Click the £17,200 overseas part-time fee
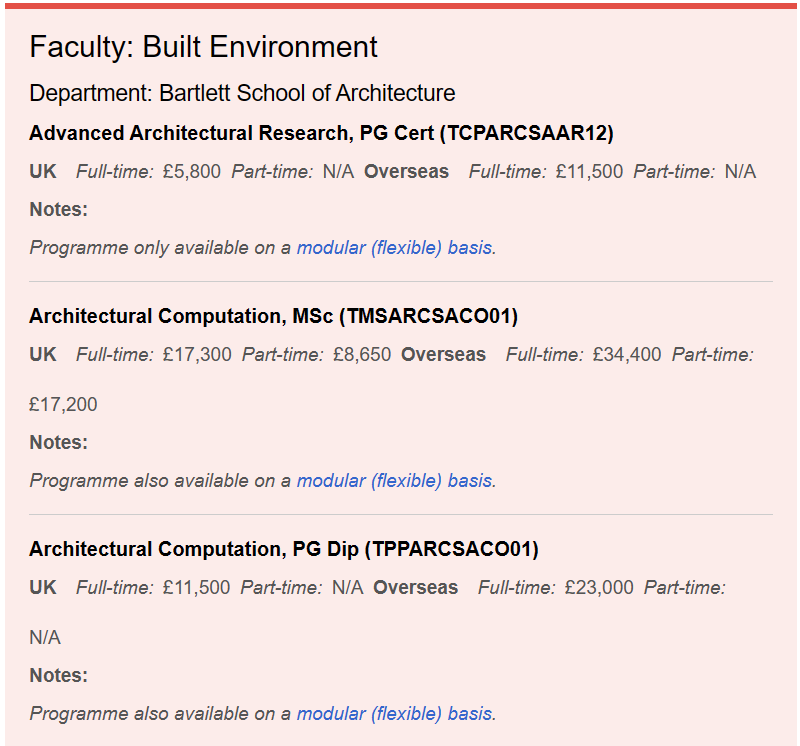800x746 pixels. (63, 404)
